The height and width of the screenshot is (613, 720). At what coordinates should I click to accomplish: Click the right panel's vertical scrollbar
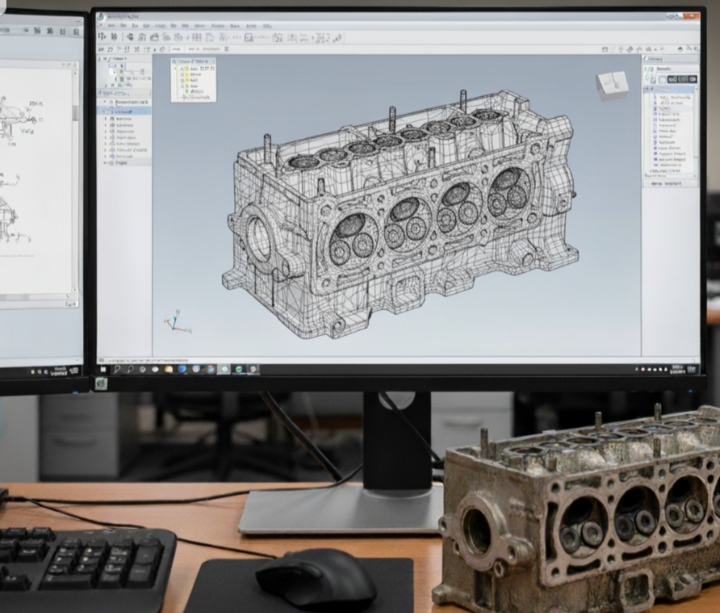pyautogui.click(x=696, y=130)
